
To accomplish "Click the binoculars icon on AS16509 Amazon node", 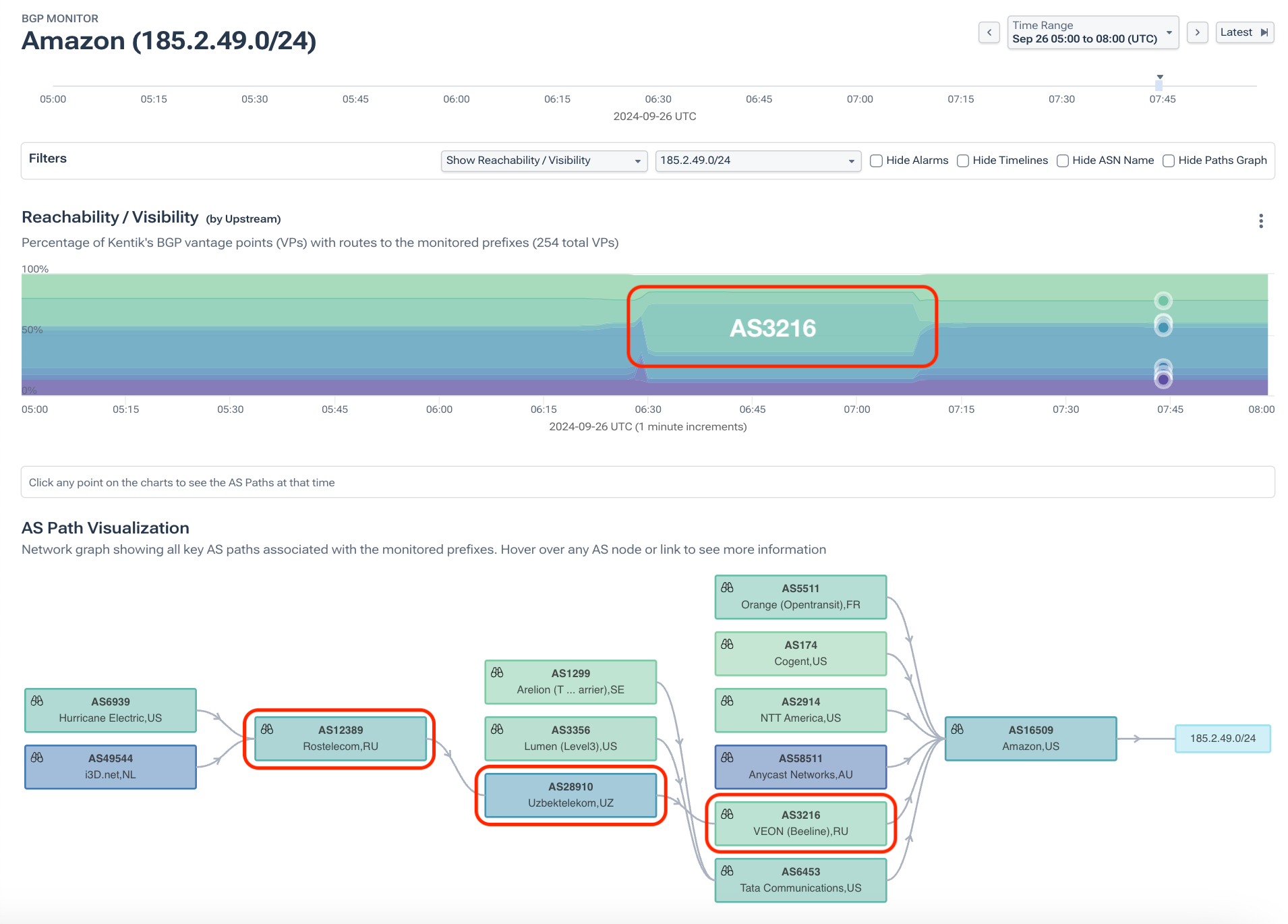I will pos(958,729).
